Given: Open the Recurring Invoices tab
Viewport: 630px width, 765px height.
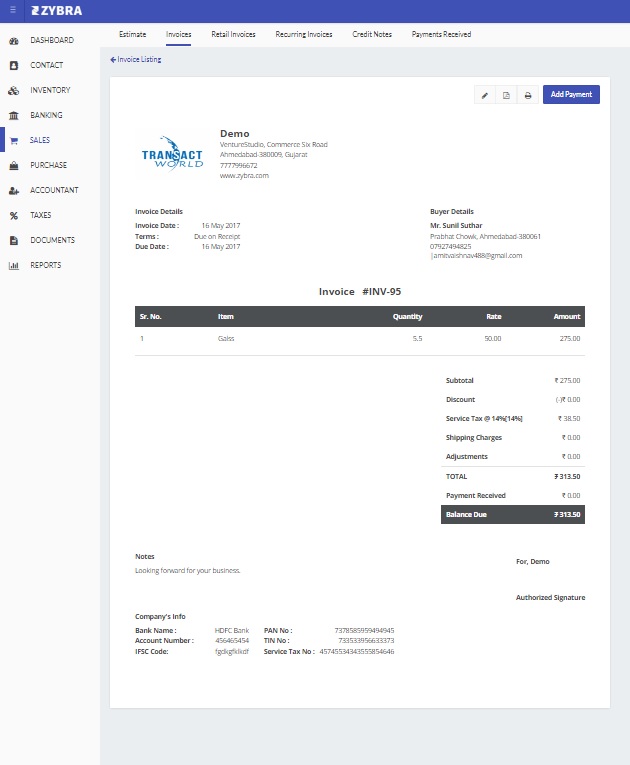Looking at the screenshot, I should point(304,34).
